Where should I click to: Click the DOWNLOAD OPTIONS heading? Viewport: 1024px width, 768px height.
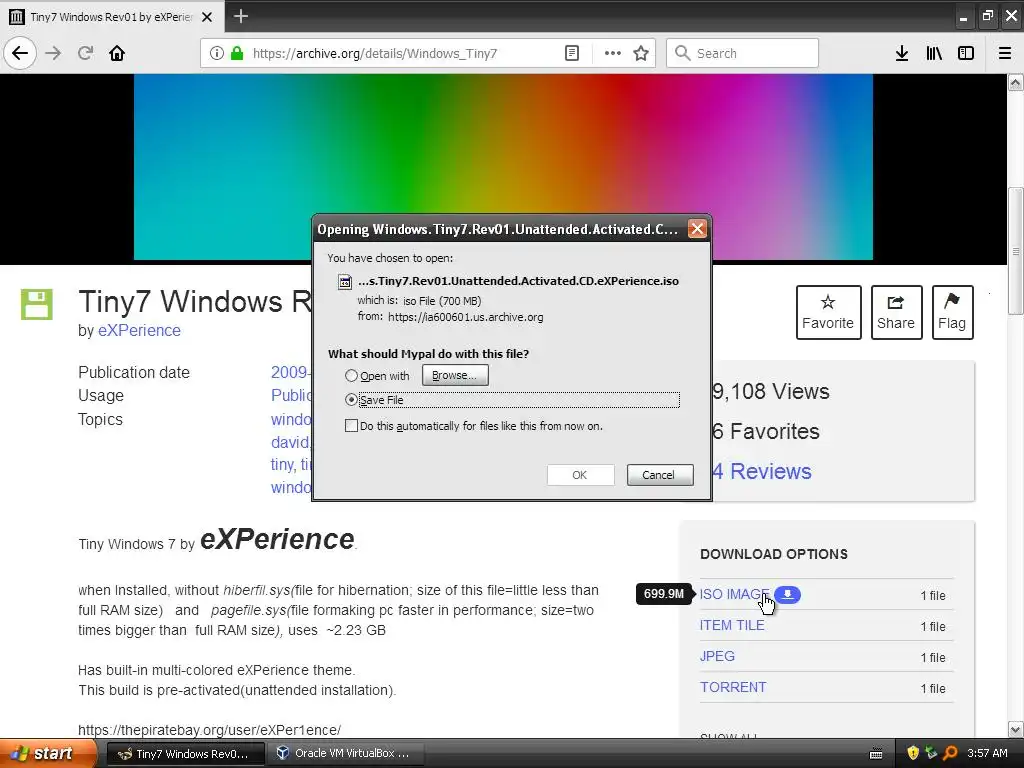point(774,554)
